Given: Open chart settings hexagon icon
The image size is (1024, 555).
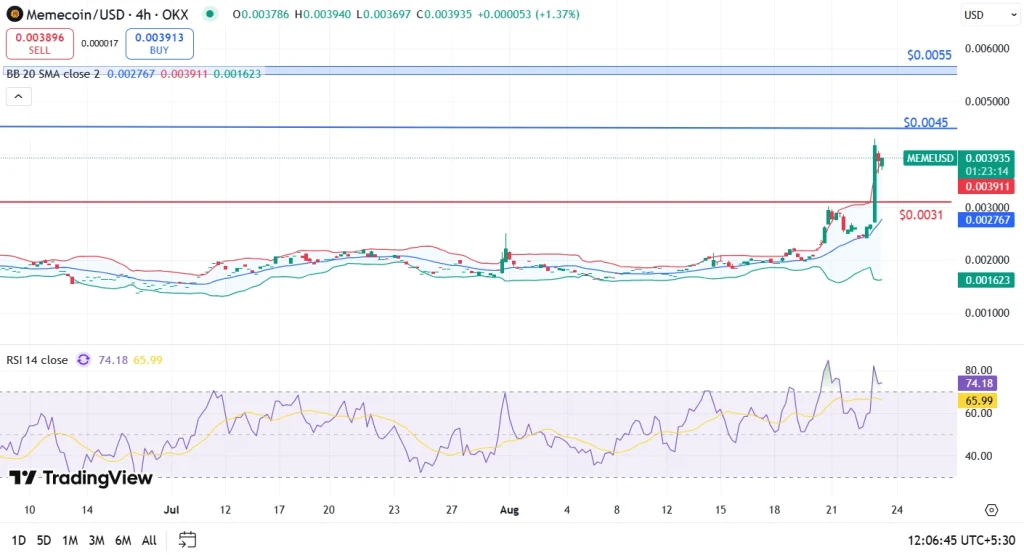Looking at the screenshot, I should [991, 510].
